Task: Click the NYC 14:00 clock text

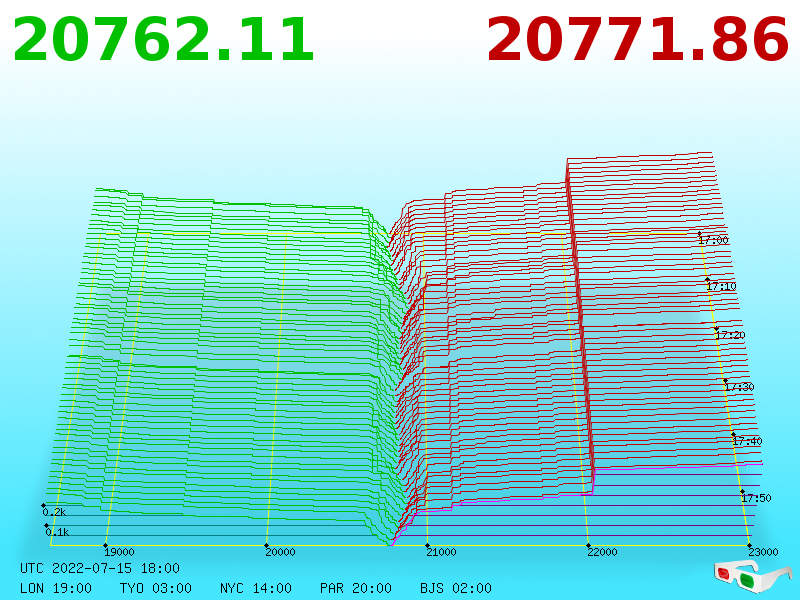Action: click(x=256, y=588)
